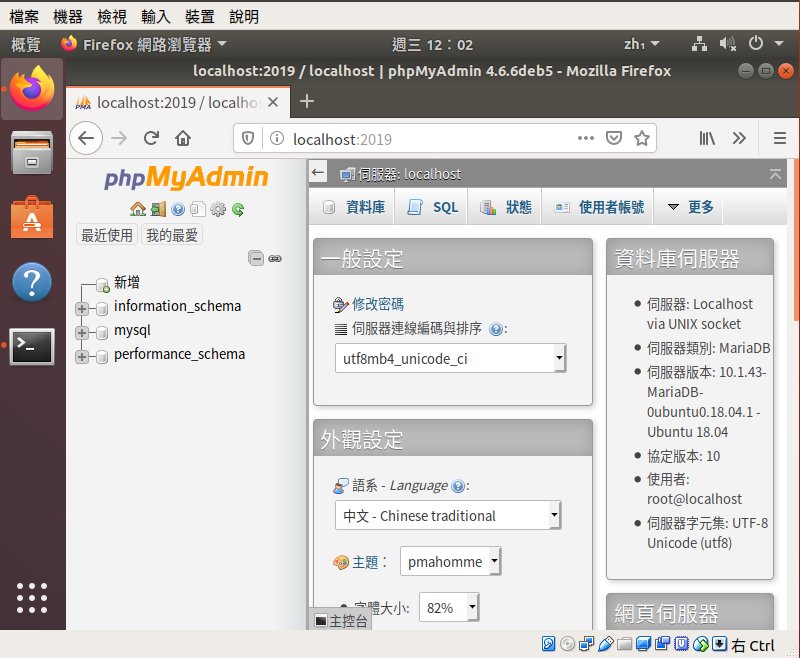Bookmark this page with the star icon
Image resolution: width=800 pixels, height=658 pixels.
tap(642, 138)
